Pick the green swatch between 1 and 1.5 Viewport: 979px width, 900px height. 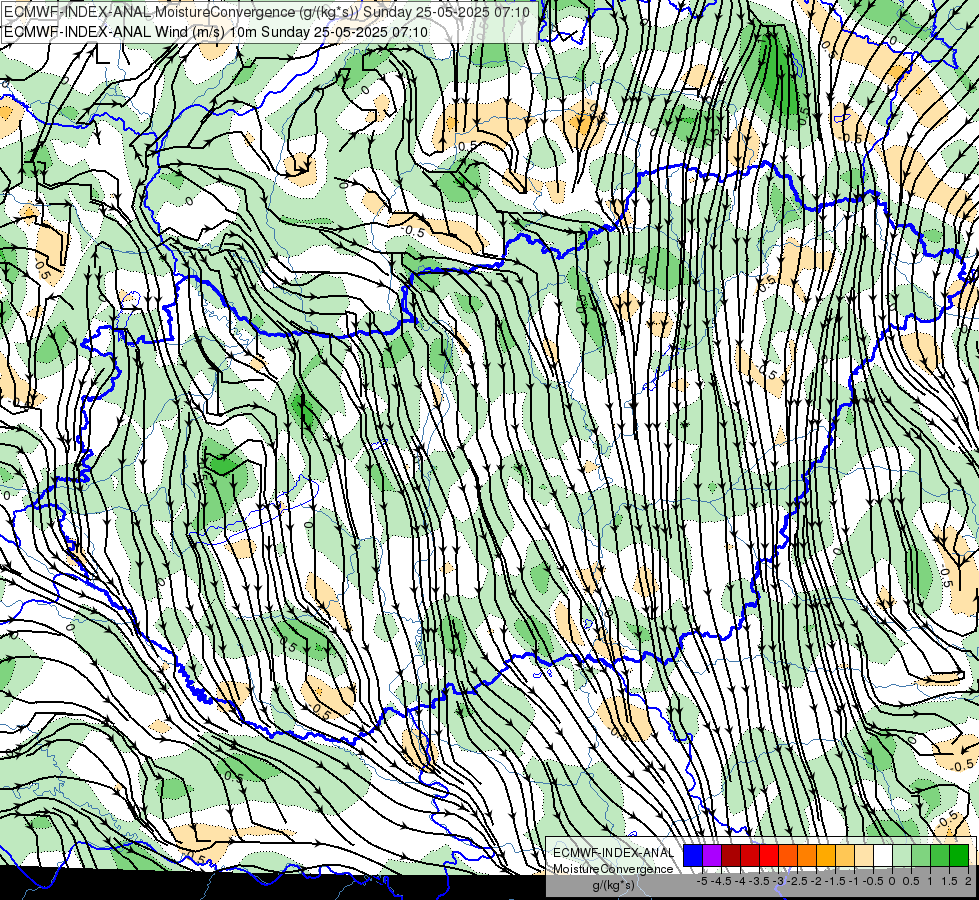(940, 855)
